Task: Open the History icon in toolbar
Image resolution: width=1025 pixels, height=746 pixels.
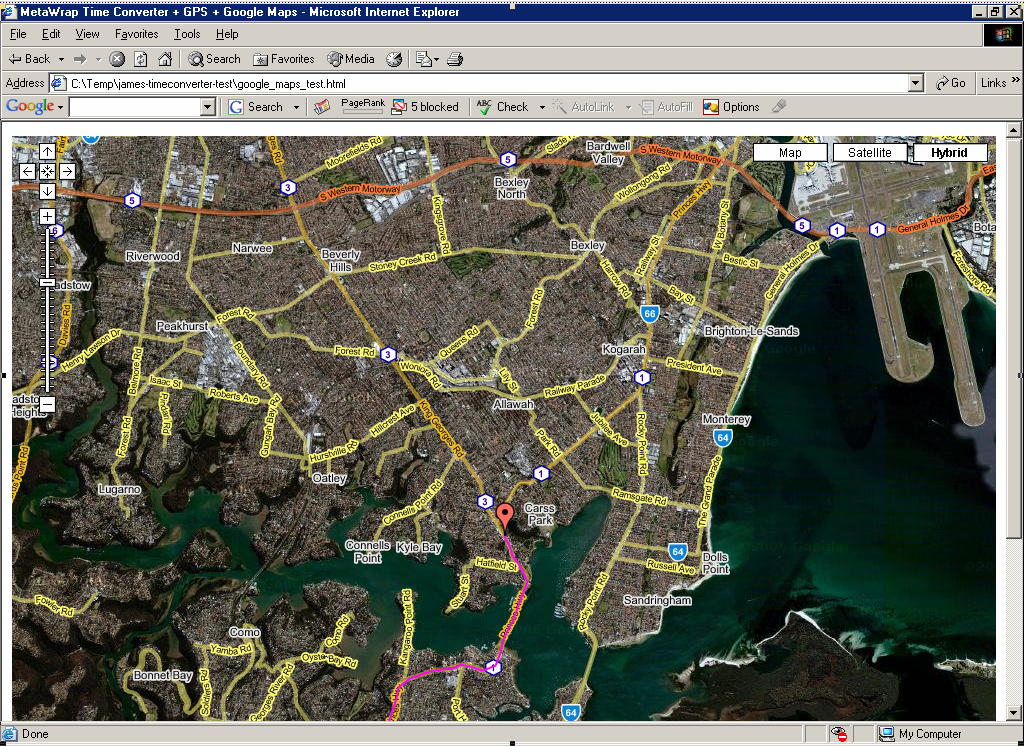Action: pyautogui.click(x=394, y=59)
